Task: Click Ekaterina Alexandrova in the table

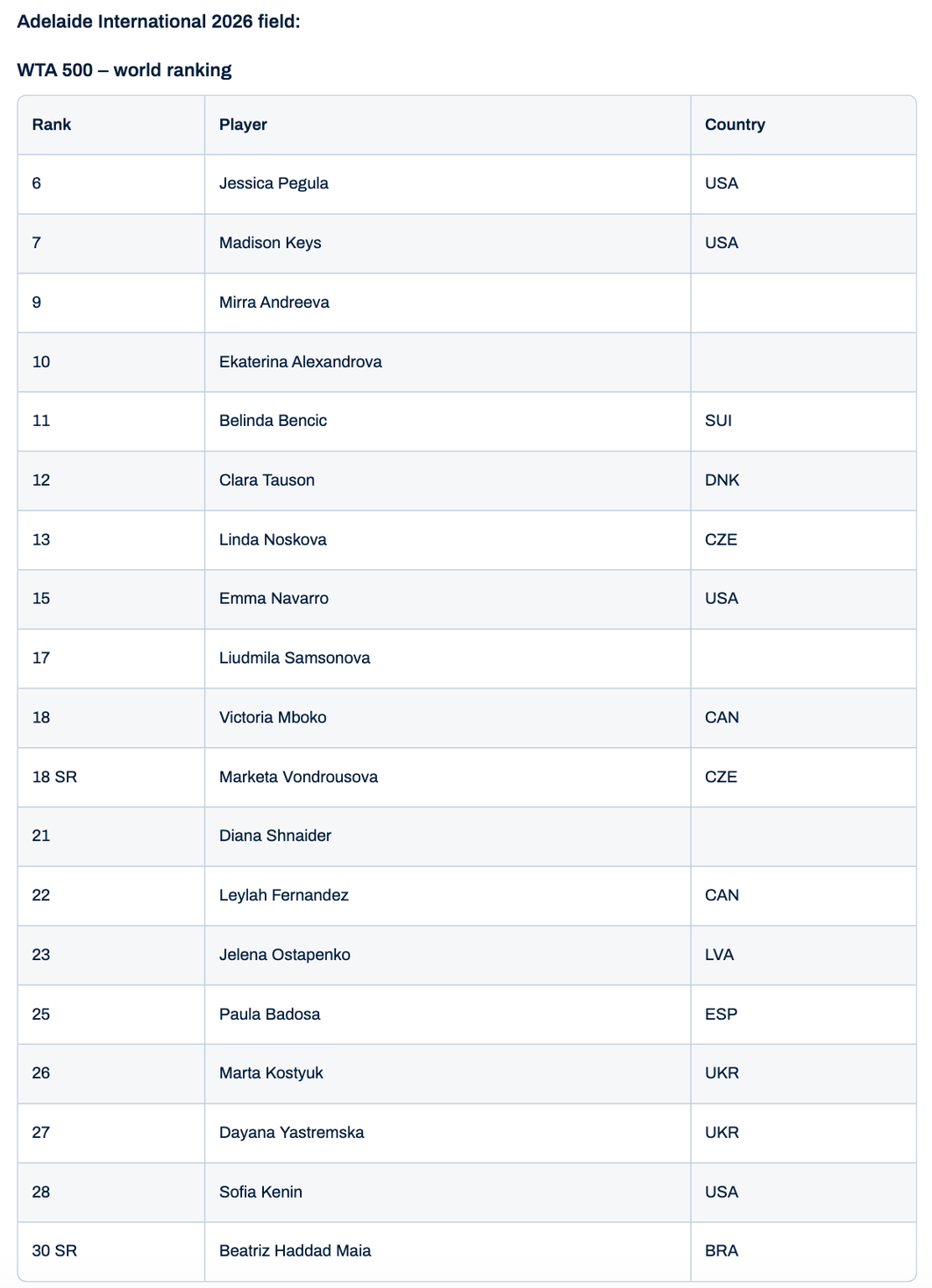Action: [300, 362]
